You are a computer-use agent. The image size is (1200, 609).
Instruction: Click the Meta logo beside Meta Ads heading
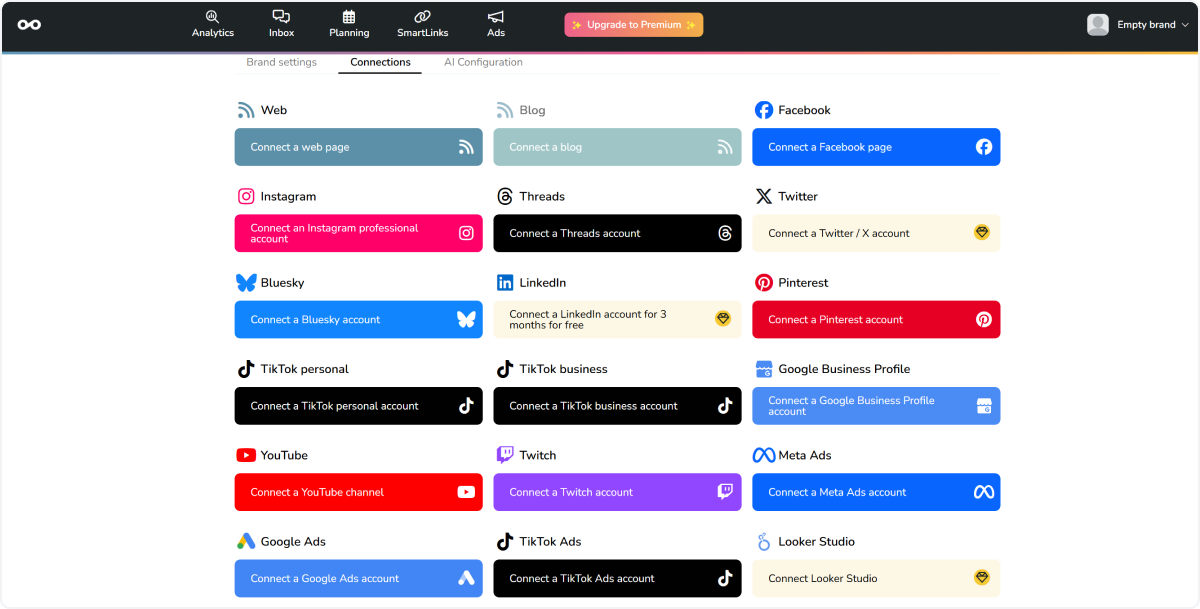pyautogui.click(x=764, y=455)
